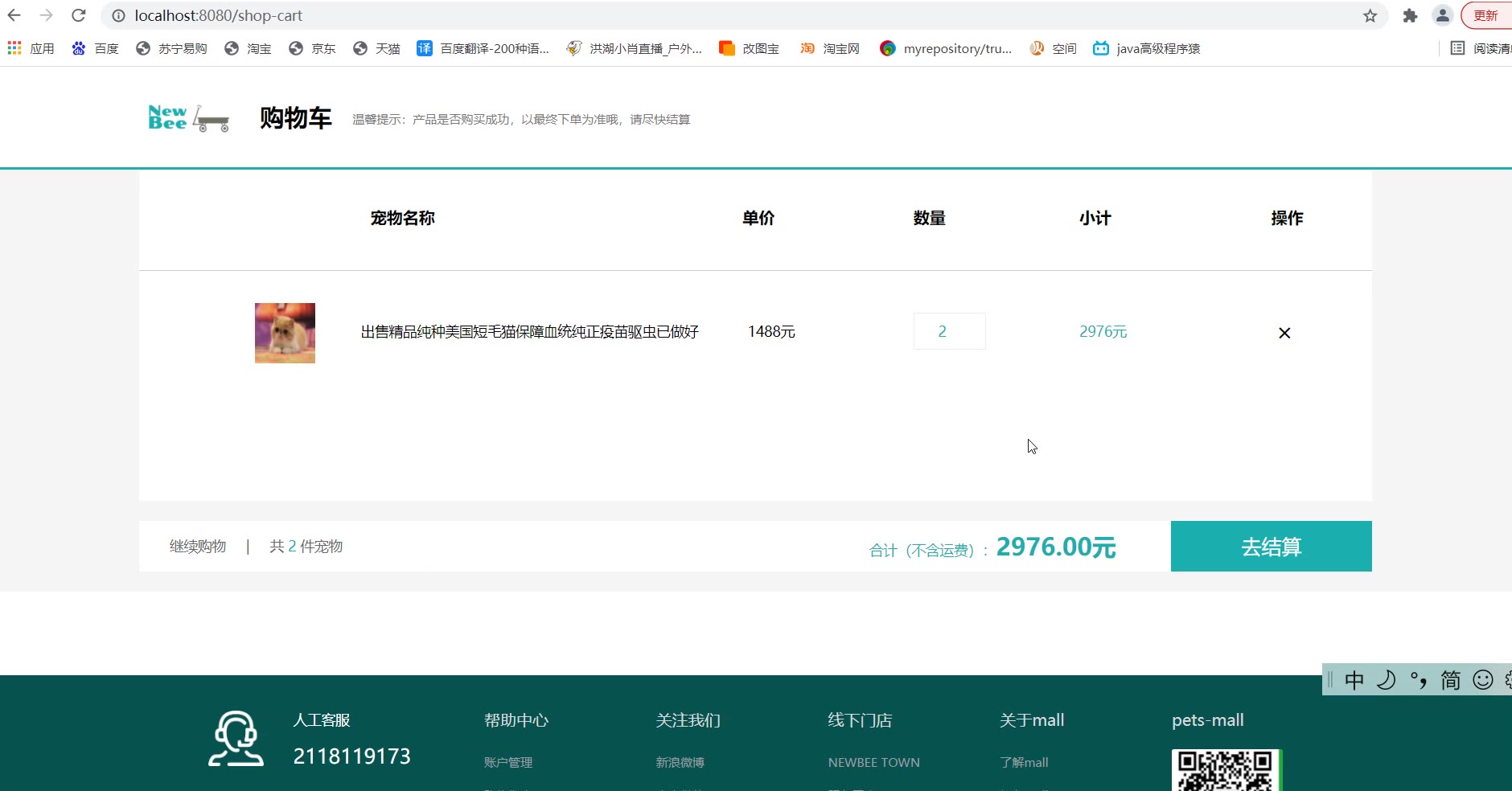Open the IME emoji smiley icon

click(1483, 680)
